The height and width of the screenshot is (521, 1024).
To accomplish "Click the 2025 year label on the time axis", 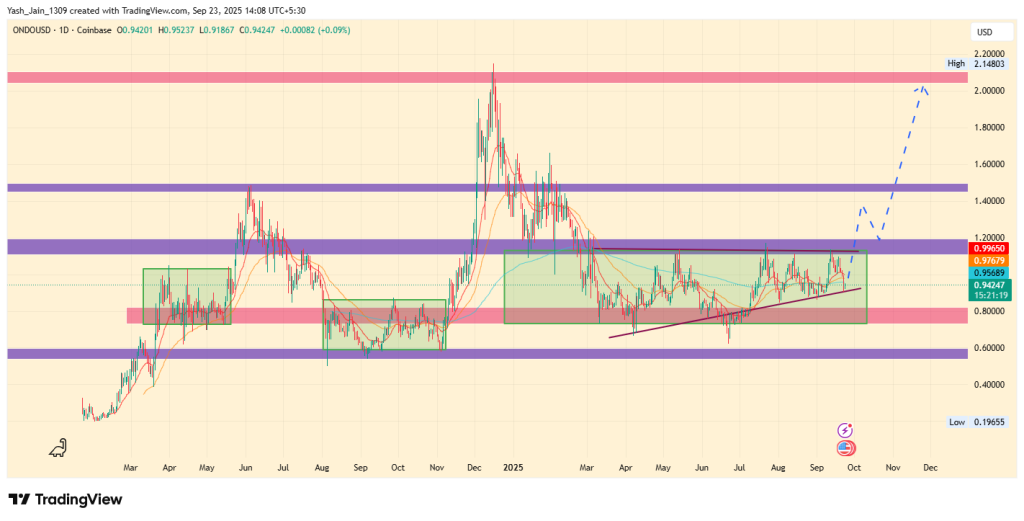I will [513, 467].
